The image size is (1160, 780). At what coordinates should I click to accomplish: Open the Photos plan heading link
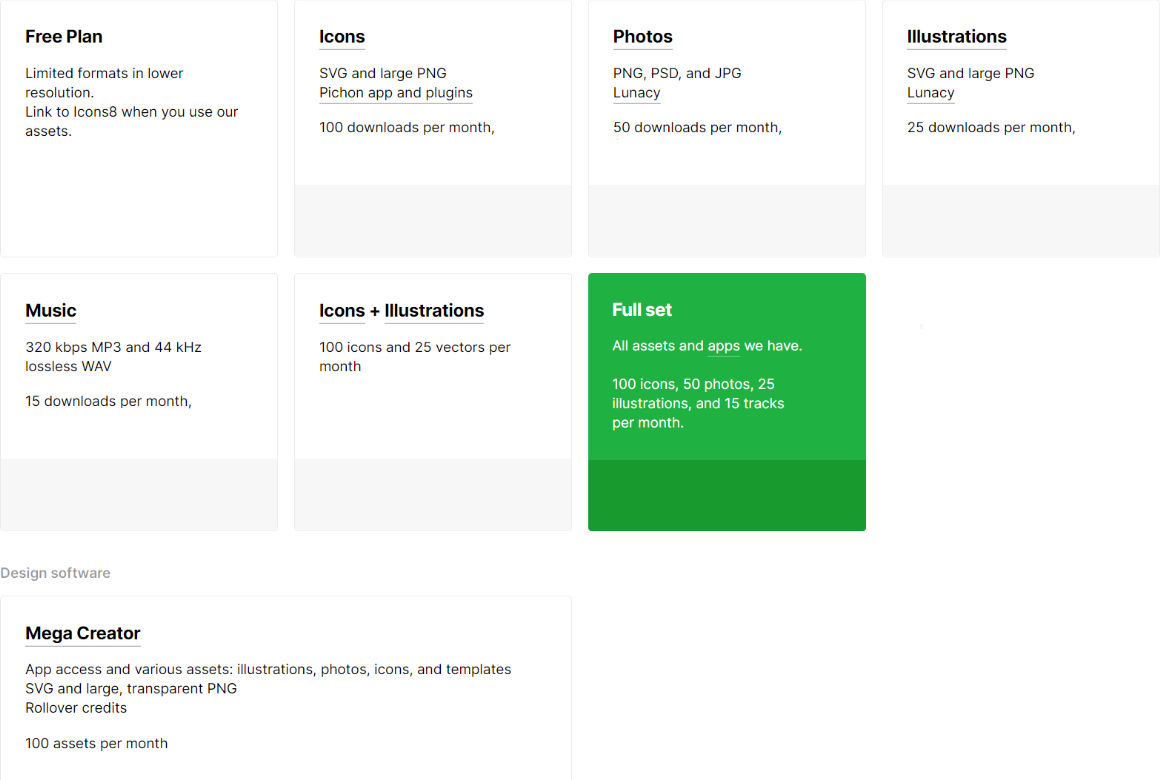coord(642,37)
